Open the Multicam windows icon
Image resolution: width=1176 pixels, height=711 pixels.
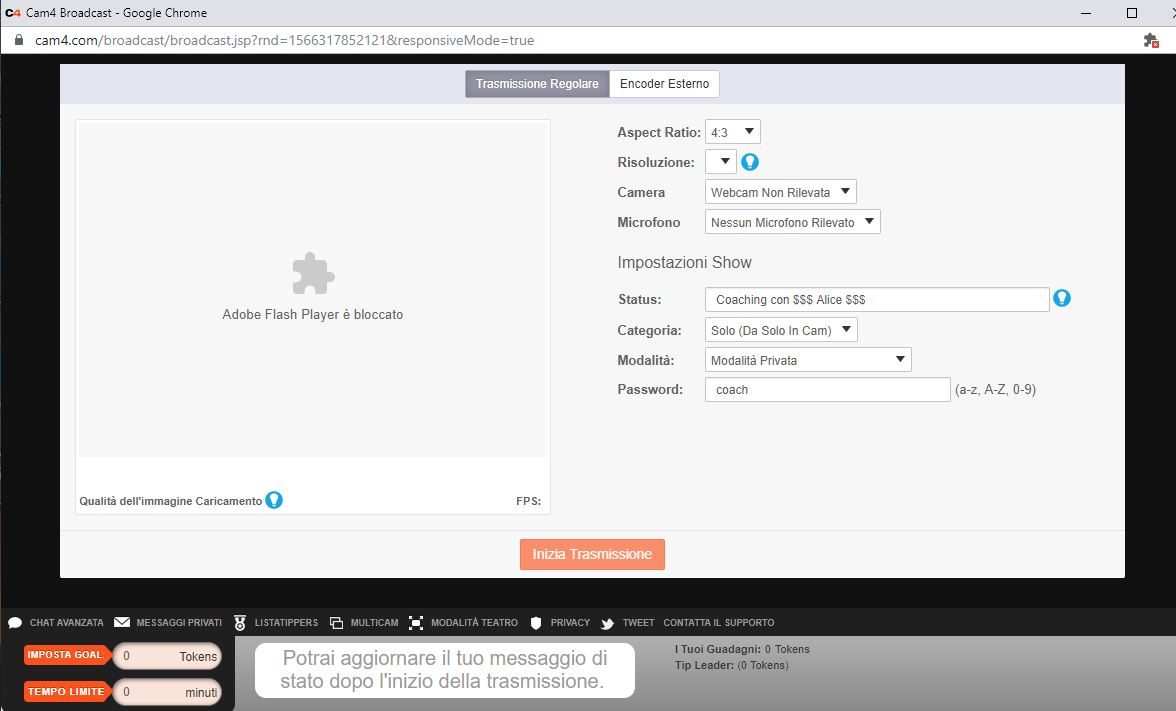click(336, 623)
